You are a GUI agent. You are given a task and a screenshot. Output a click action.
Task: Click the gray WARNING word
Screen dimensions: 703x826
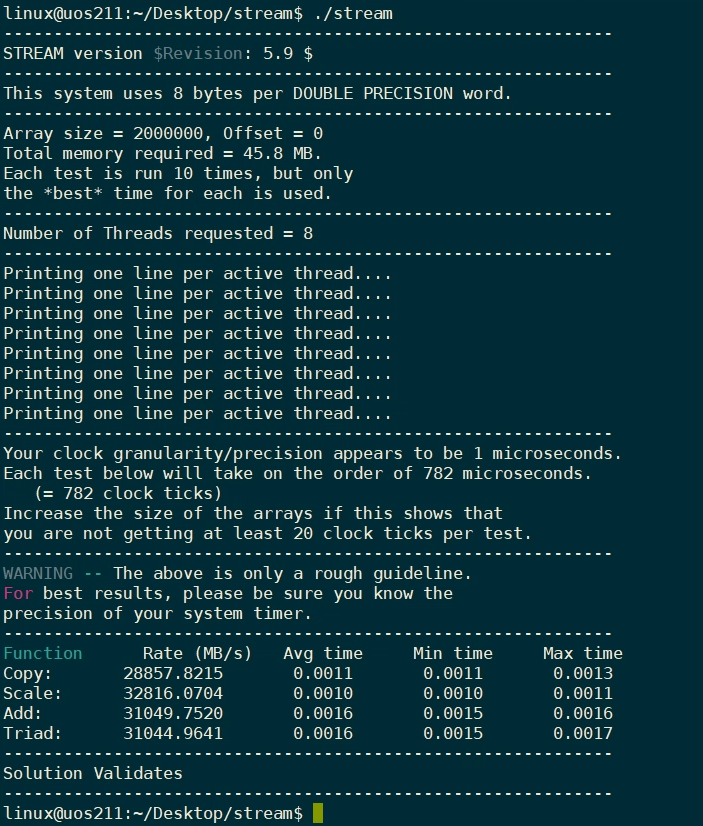[38, 573]
